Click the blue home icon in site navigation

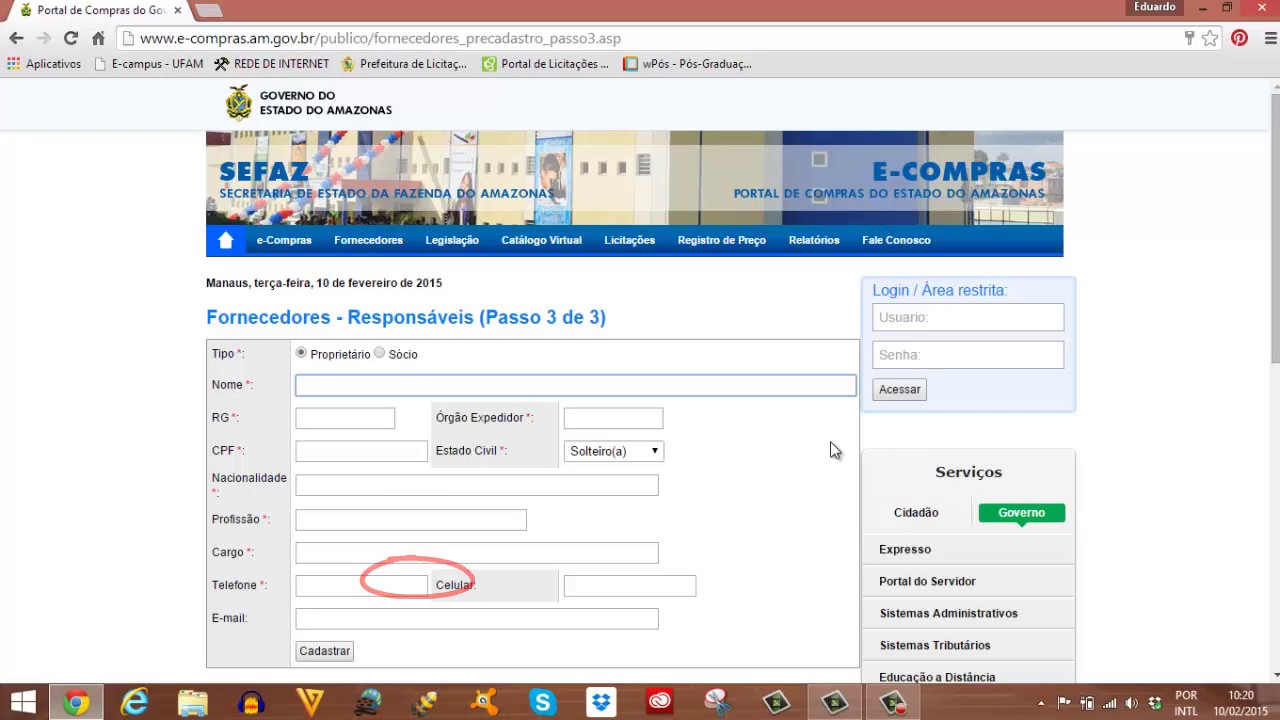[x=225, y=240]
